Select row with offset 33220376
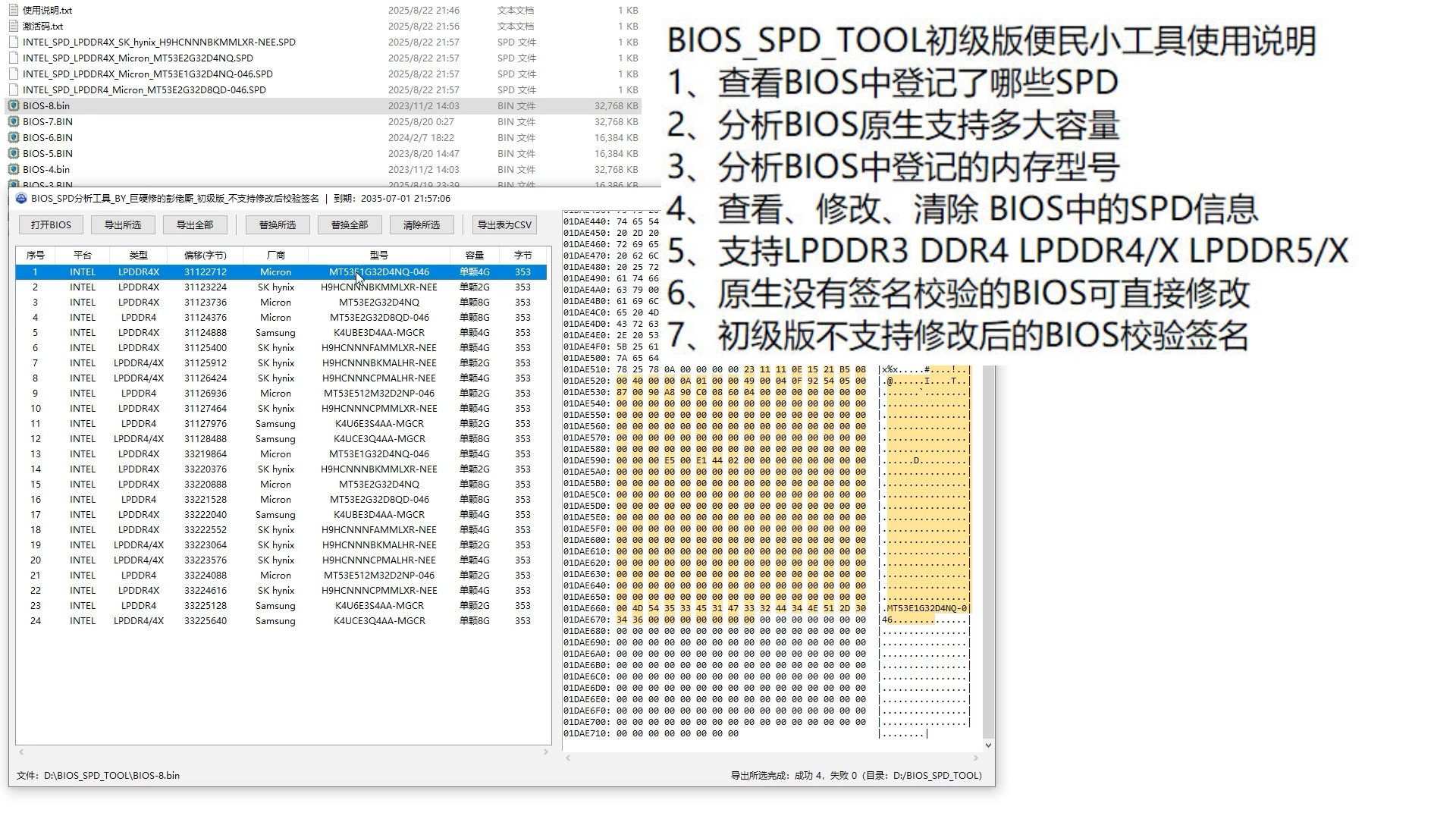The width and height of the screenshot is (1456, 819). (x=281, y=469)
